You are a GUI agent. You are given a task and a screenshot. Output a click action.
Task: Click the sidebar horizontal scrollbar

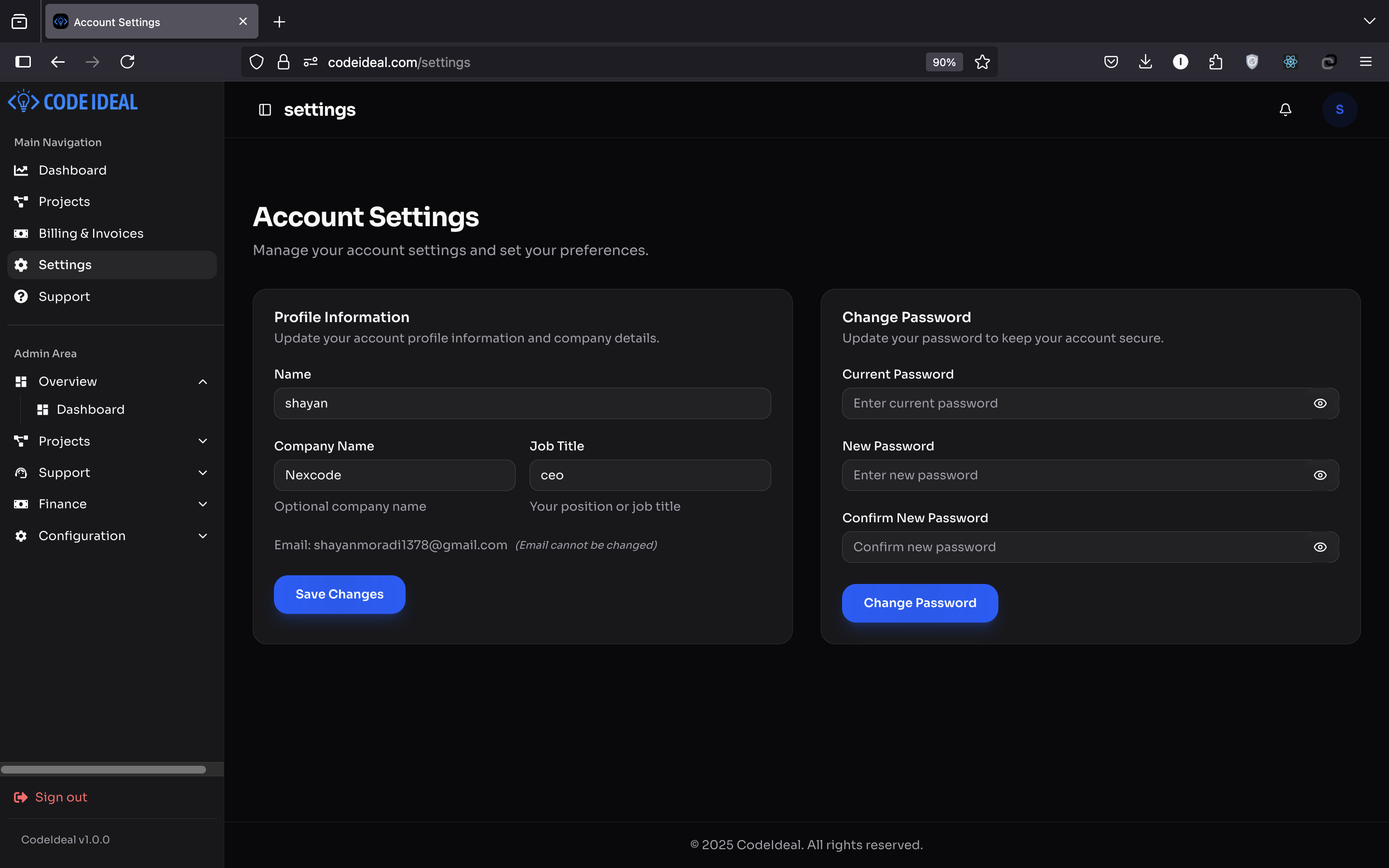103,769
